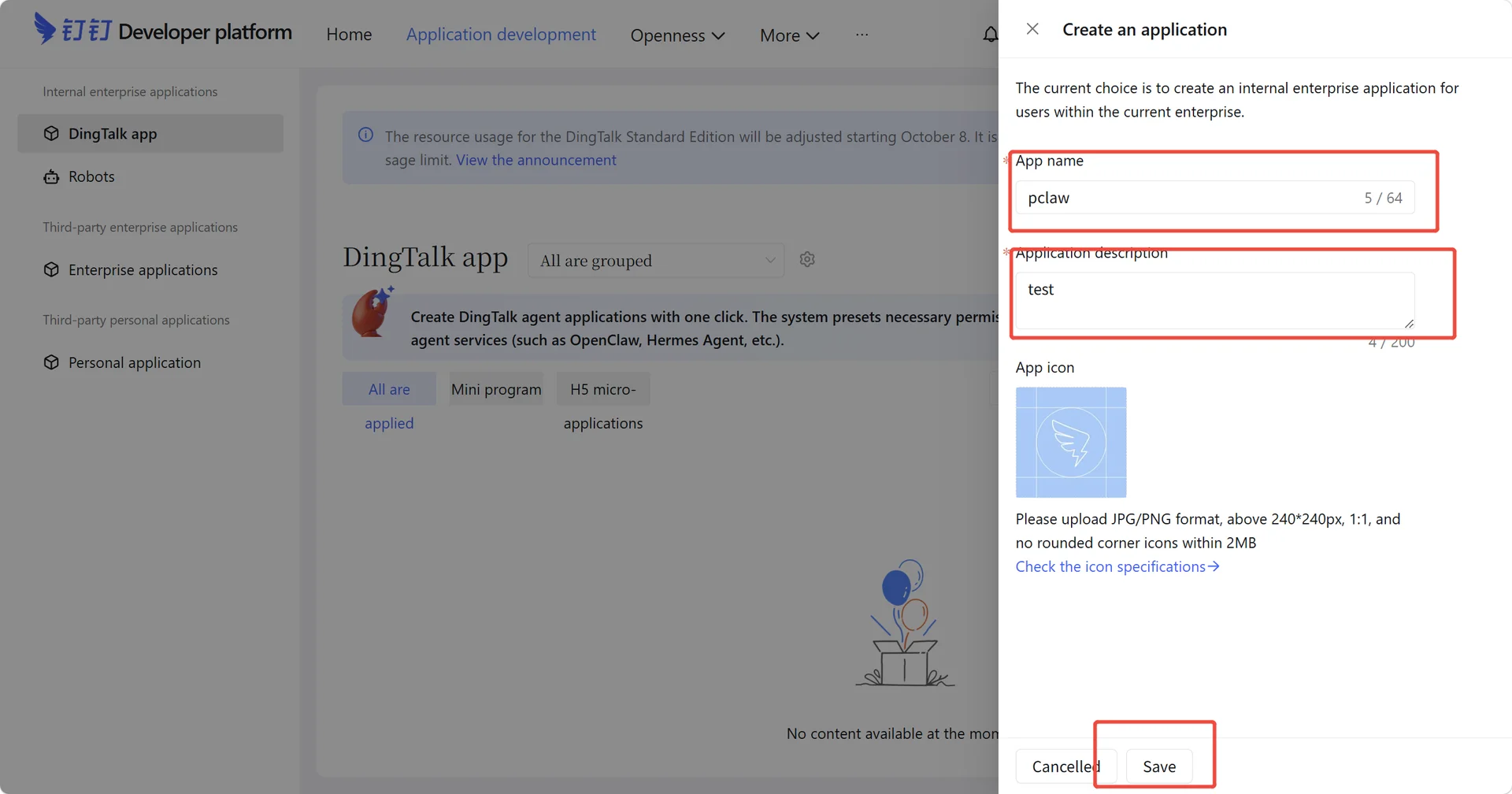Image resolution: width=1512 pixels, height=794 pixels.
Task: Open Personal application in sidebar
Action: 150,362
